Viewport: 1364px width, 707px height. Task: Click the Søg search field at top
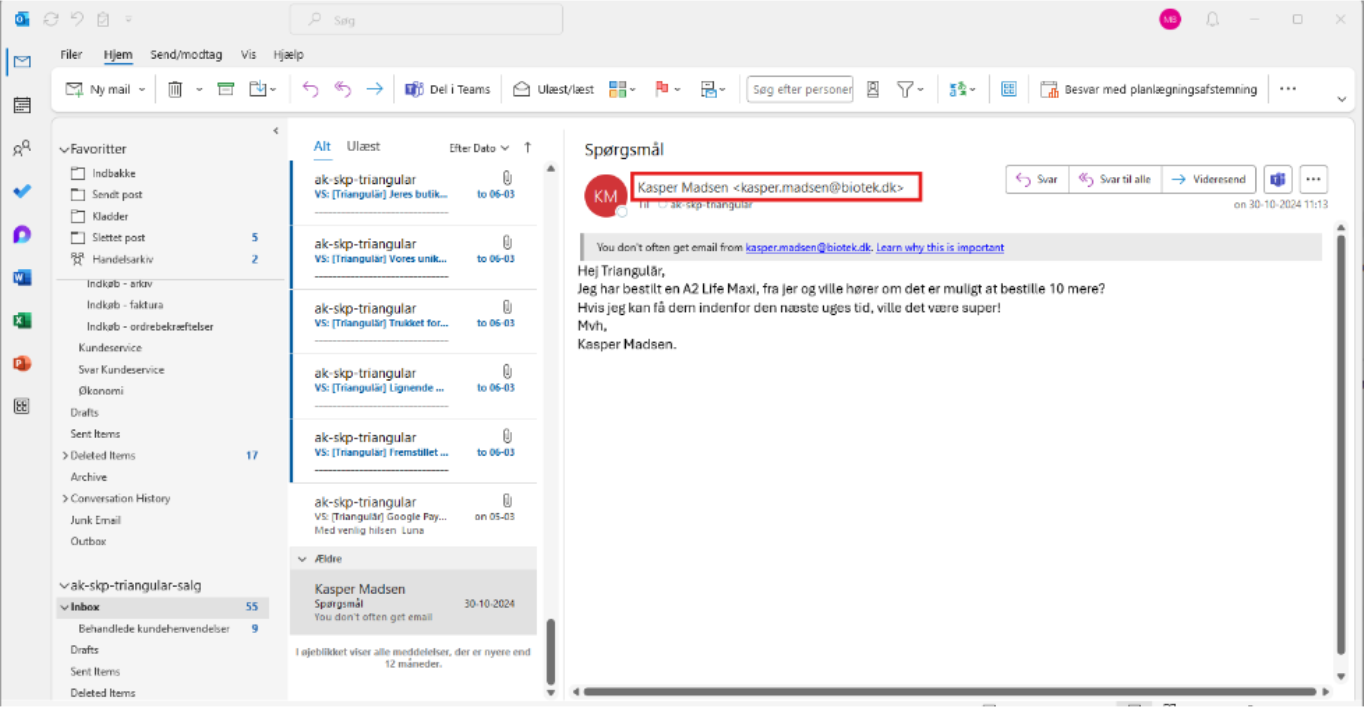pos(426,20)
